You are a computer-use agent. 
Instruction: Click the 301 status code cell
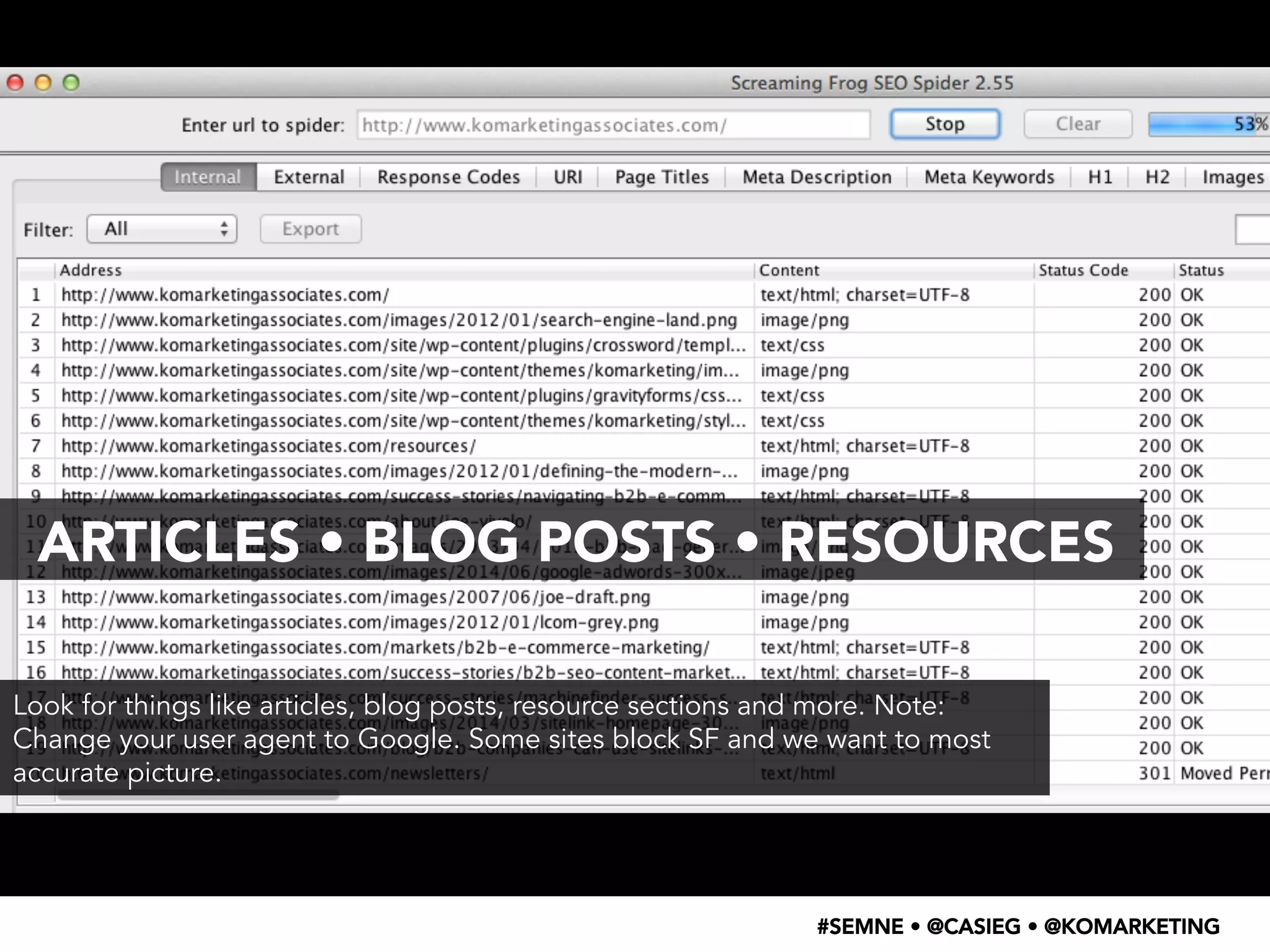[x=1103, y=773]
